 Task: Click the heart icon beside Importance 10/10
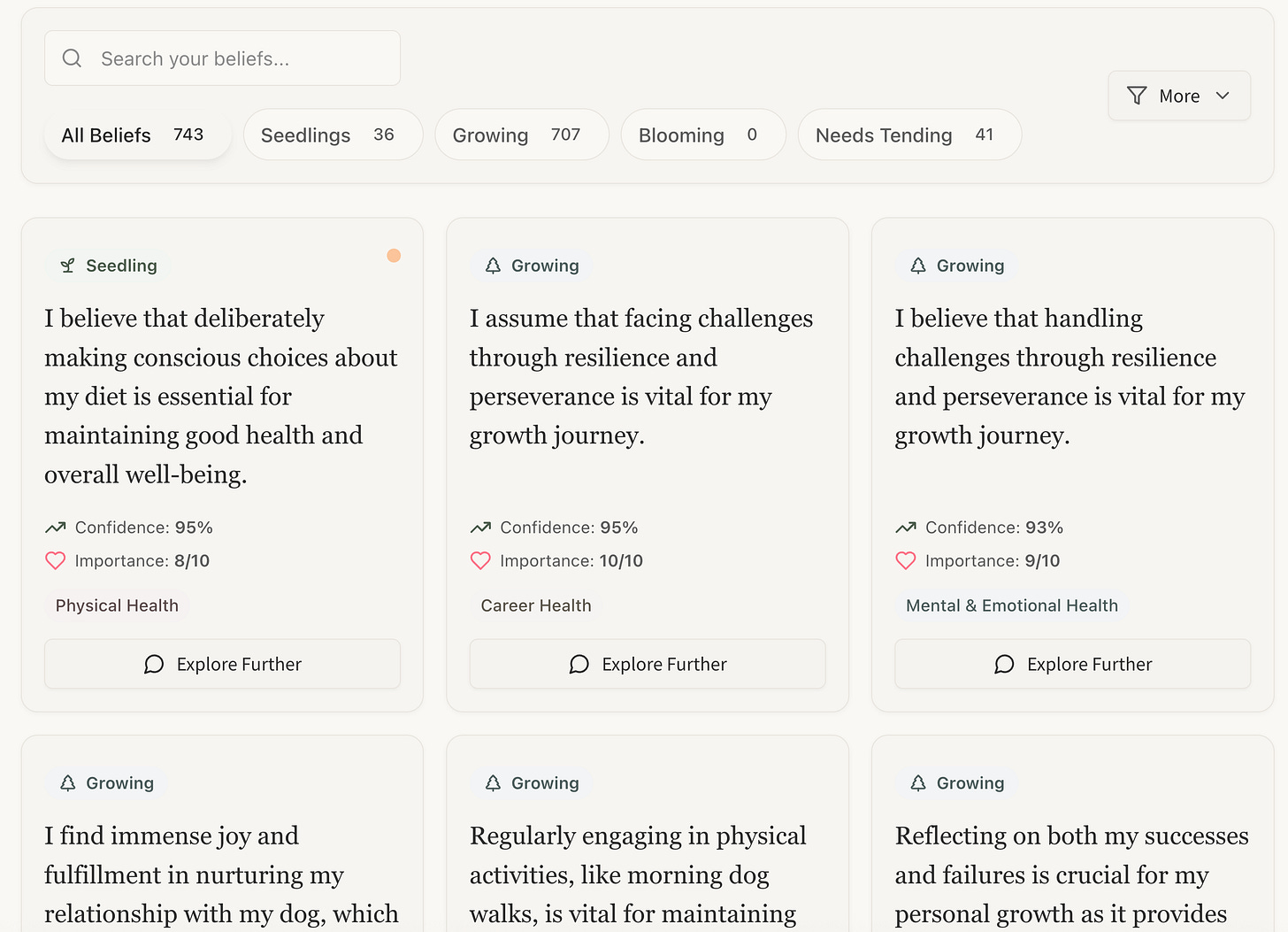click(480, 560)
